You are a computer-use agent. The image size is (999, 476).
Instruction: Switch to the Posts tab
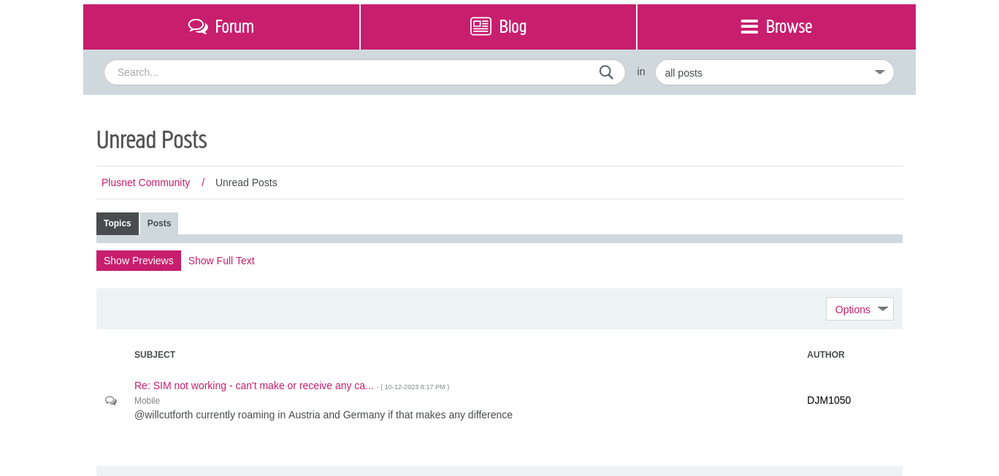[x=159, y=224]
